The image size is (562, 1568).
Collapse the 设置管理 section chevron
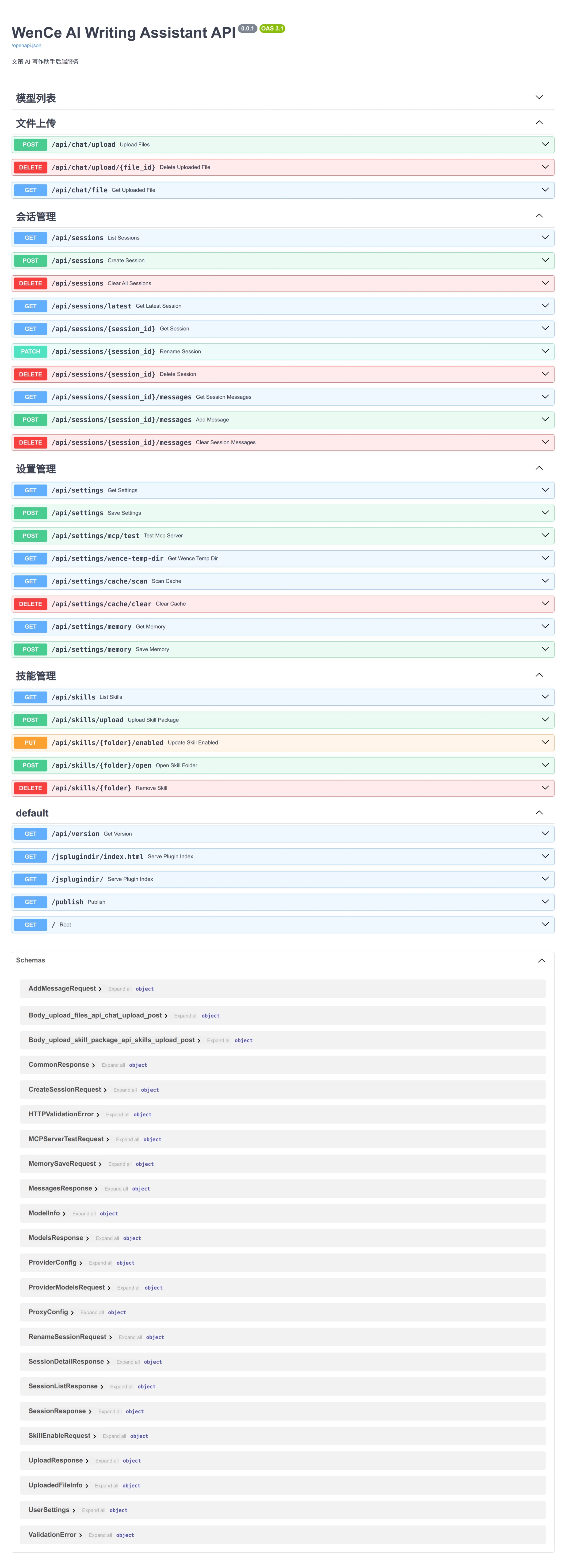point(539,468)
